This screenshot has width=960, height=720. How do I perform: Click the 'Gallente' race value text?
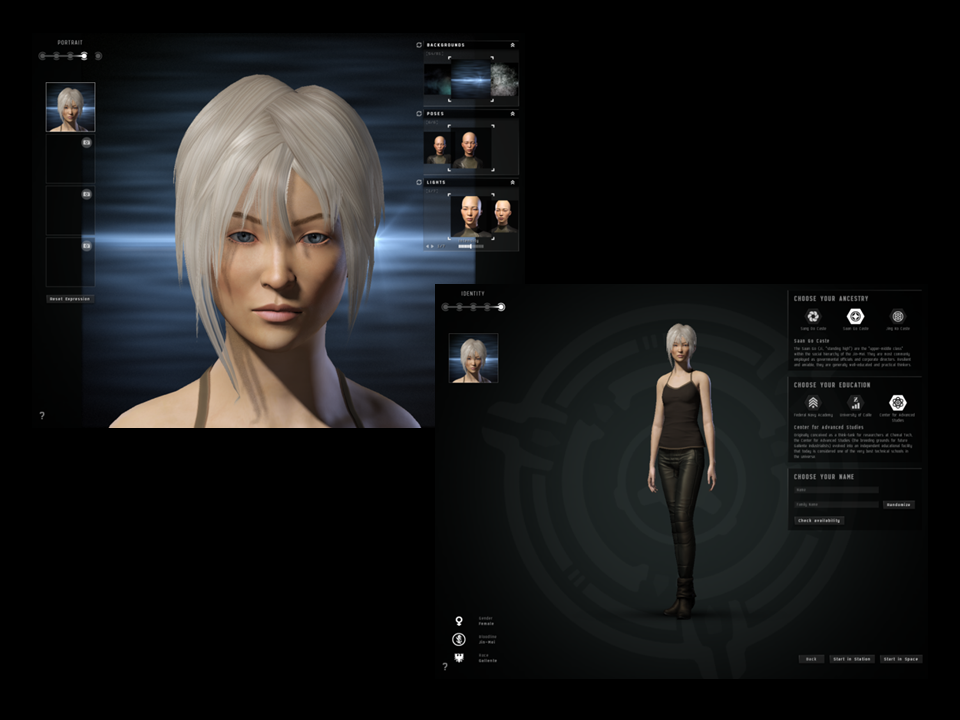point(488,661)
